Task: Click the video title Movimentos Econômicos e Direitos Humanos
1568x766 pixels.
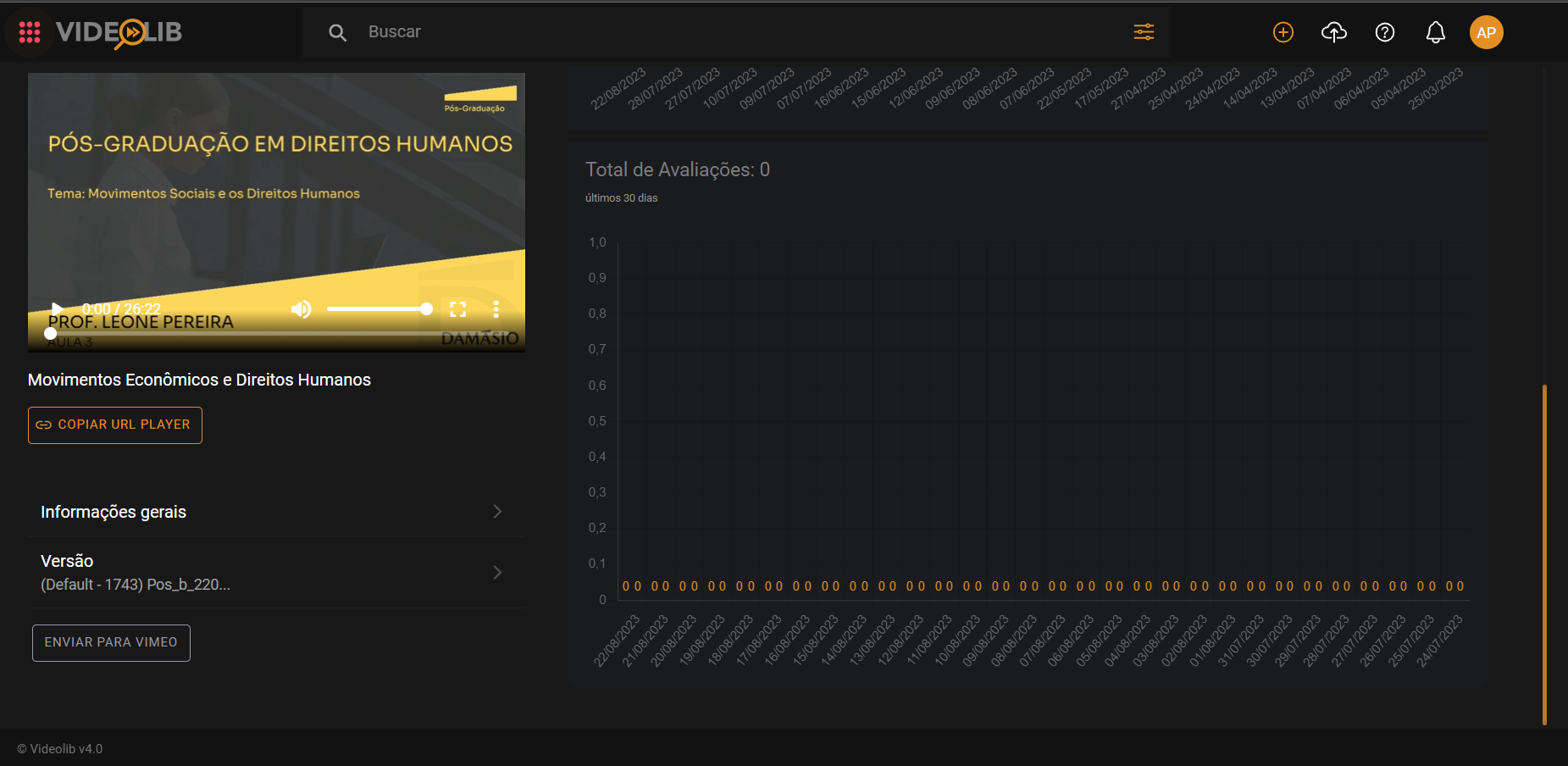Action: coord(199,380)
